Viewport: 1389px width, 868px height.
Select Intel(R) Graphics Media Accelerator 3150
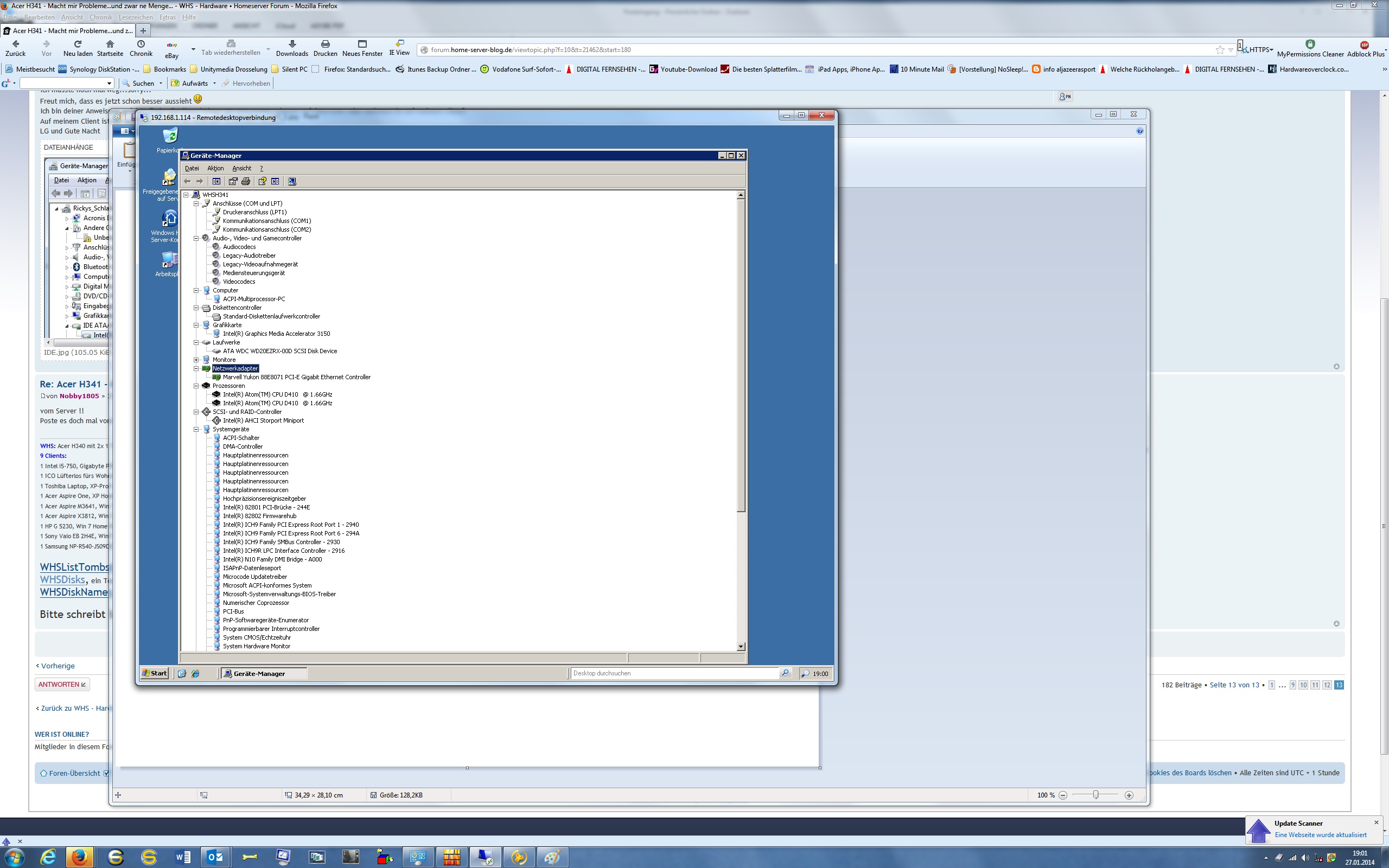[x=276, y=334]
